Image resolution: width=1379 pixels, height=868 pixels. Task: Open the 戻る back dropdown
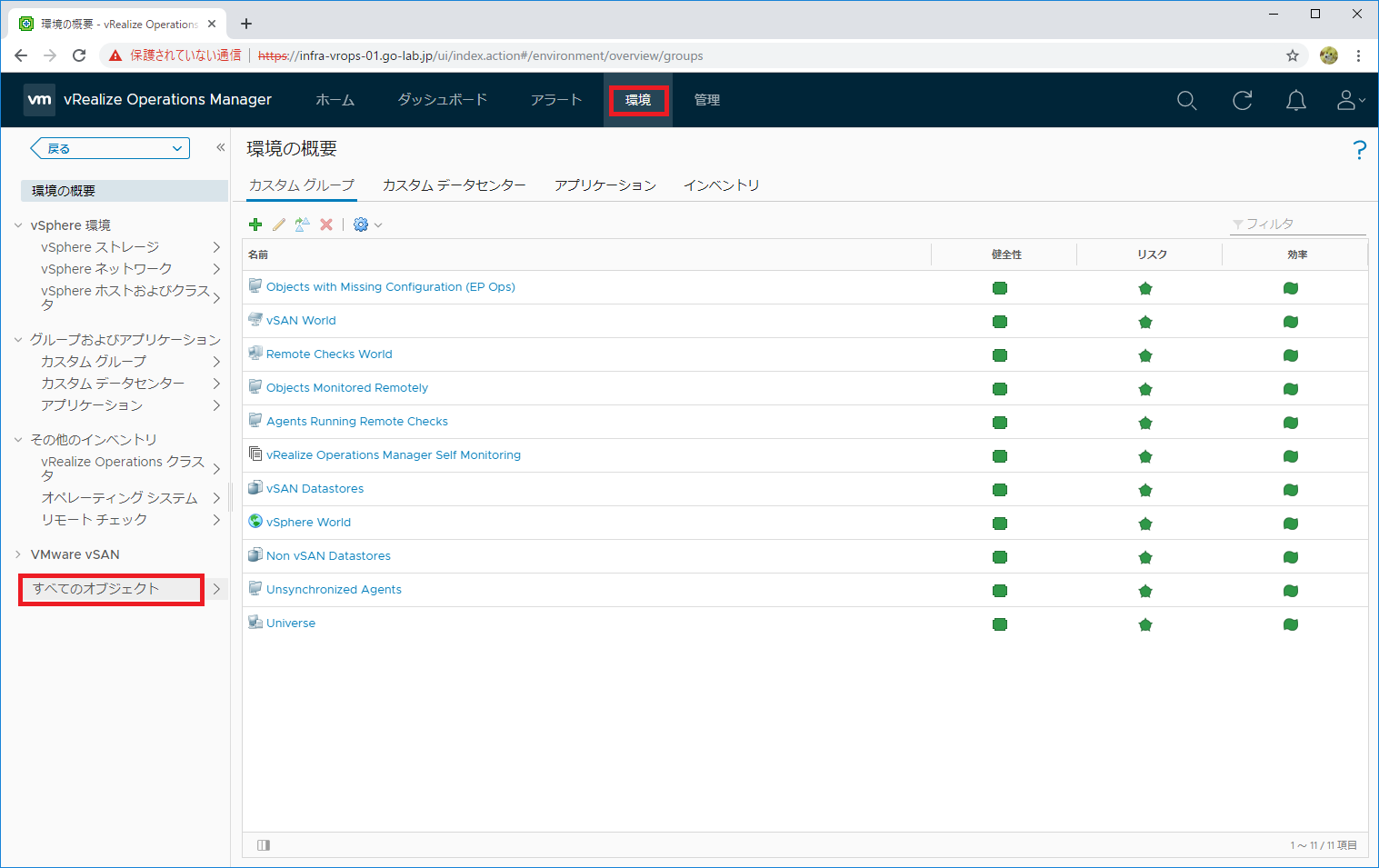click(x=110, y=148)
